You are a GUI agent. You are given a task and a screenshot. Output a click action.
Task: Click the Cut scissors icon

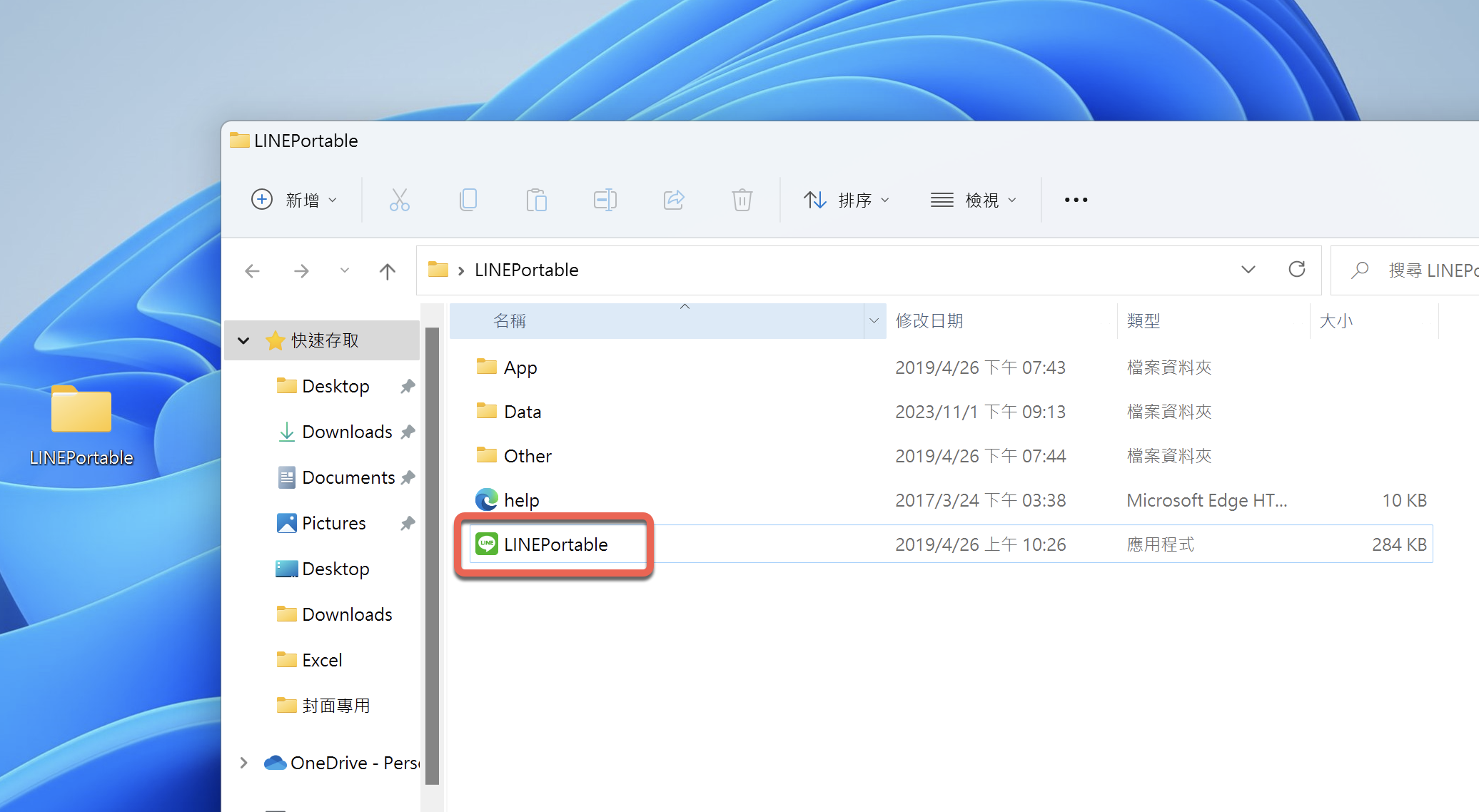click(x=399, y=200)
